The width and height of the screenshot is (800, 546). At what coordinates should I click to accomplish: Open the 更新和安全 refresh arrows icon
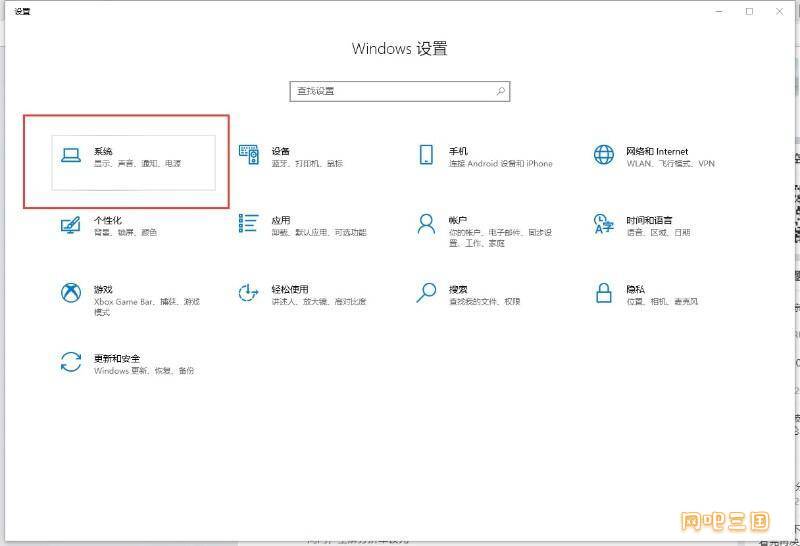pyautogui.click(x=71, y=362)
